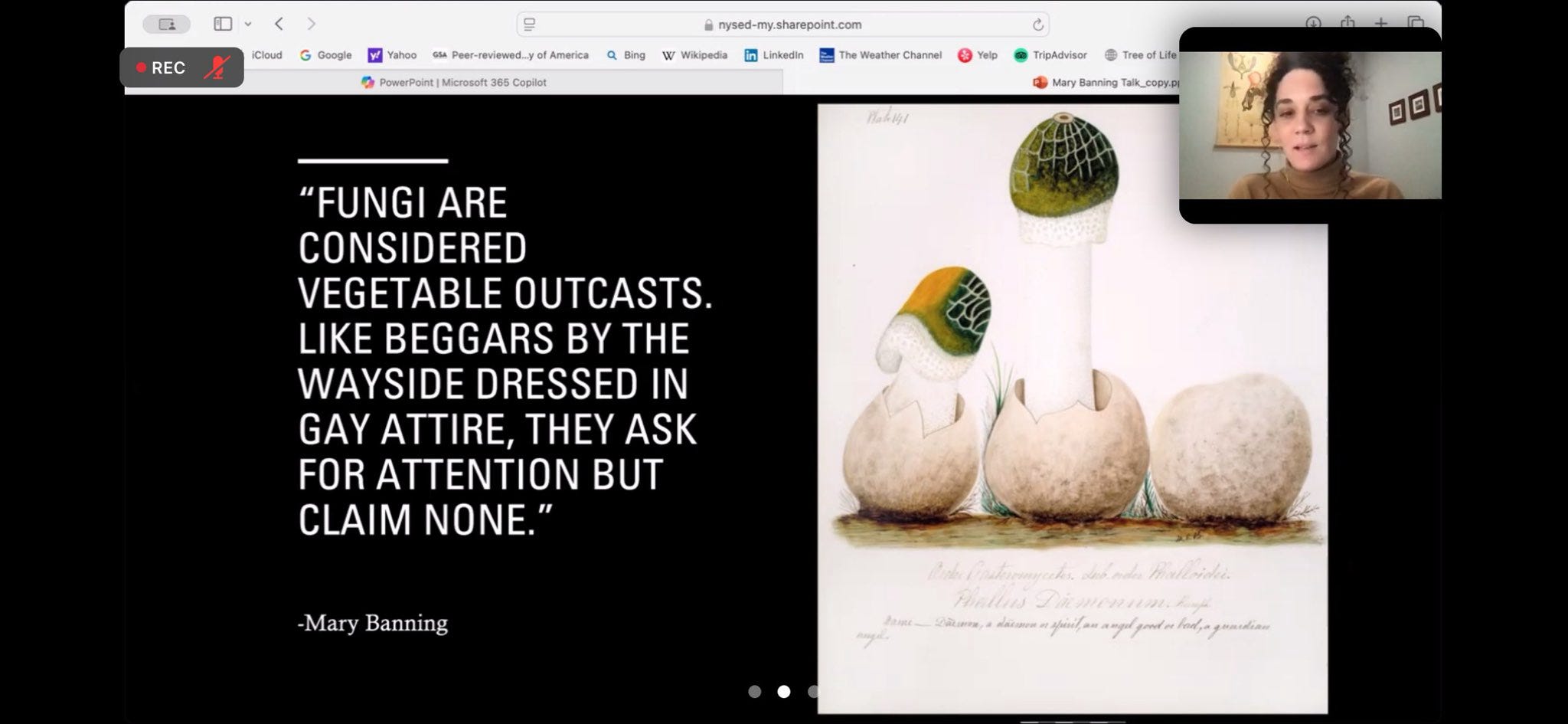The image size is (1568, 724).
Task: Select the second slide pagination dot
Action: coord(783,692)
